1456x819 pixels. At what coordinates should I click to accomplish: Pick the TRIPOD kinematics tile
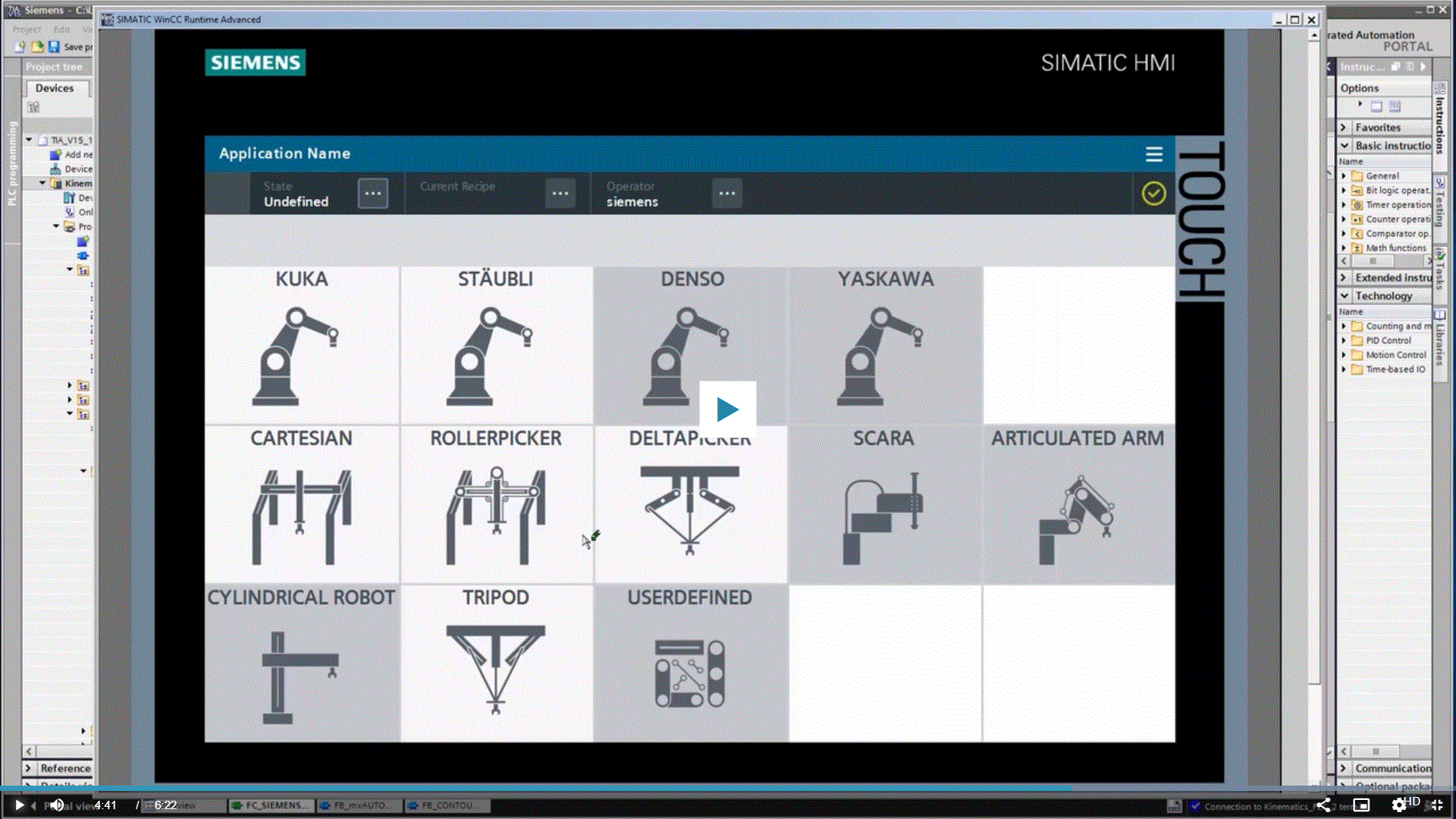pos(496,664)
